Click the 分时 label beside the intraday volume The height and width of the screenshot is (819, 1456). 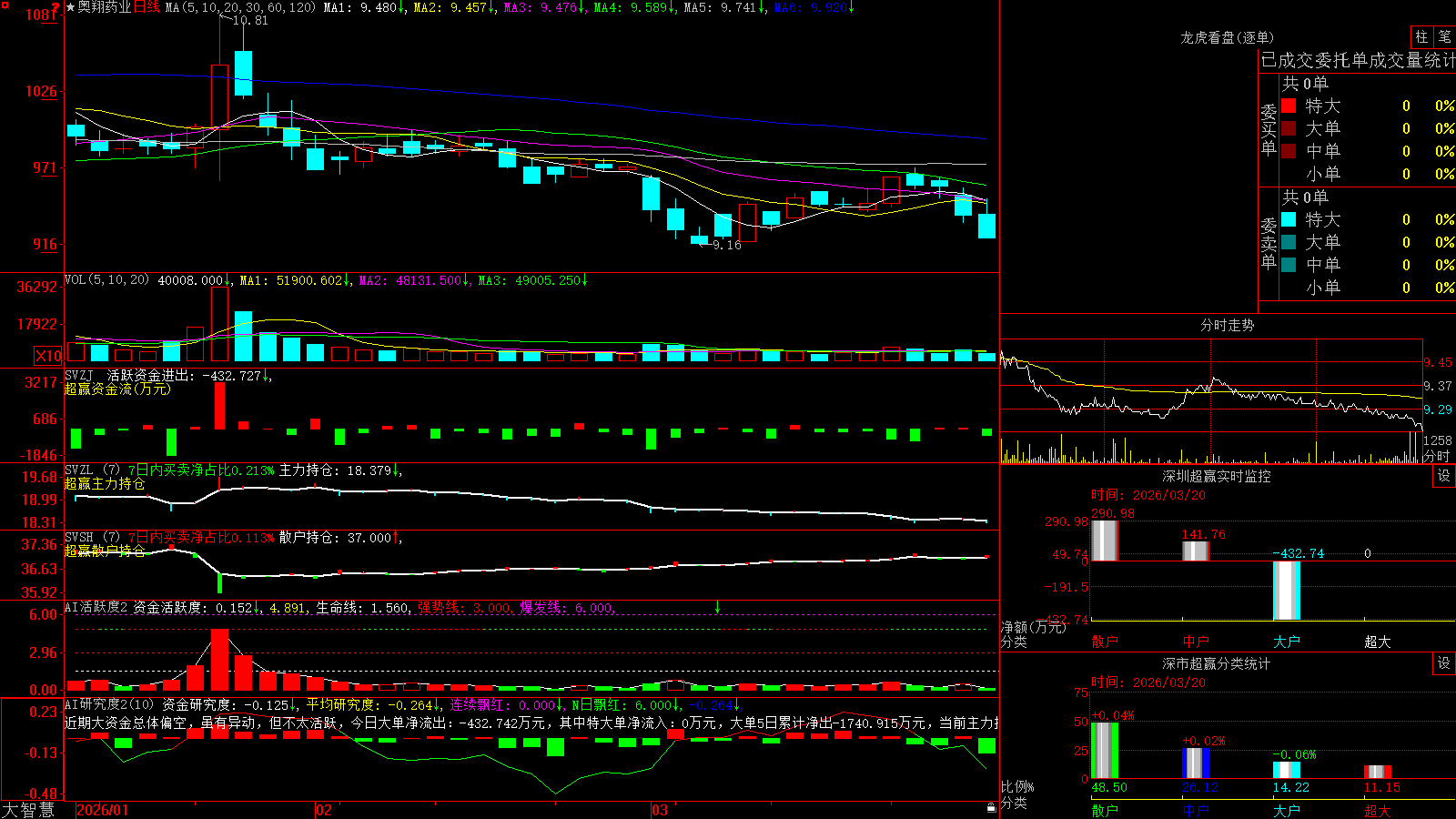[x=1436, y=456]
